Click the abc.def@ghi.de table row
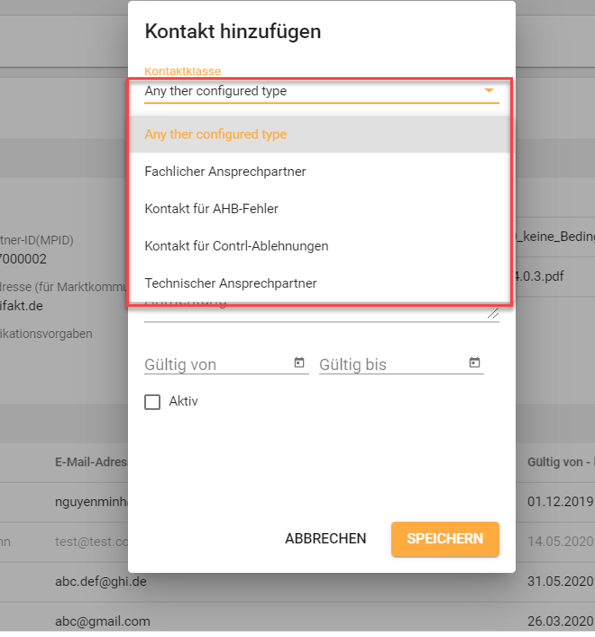 pos(297,582)
